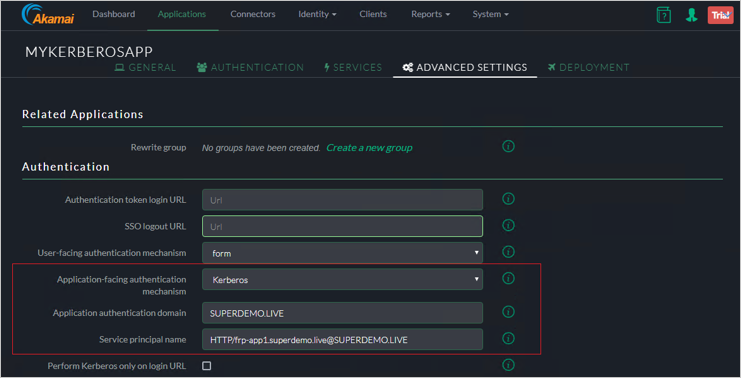This screenshot has height=378, width=741.
Task: Open the green user profile icon
Action: pyautogui.click(x=691, y=15)
